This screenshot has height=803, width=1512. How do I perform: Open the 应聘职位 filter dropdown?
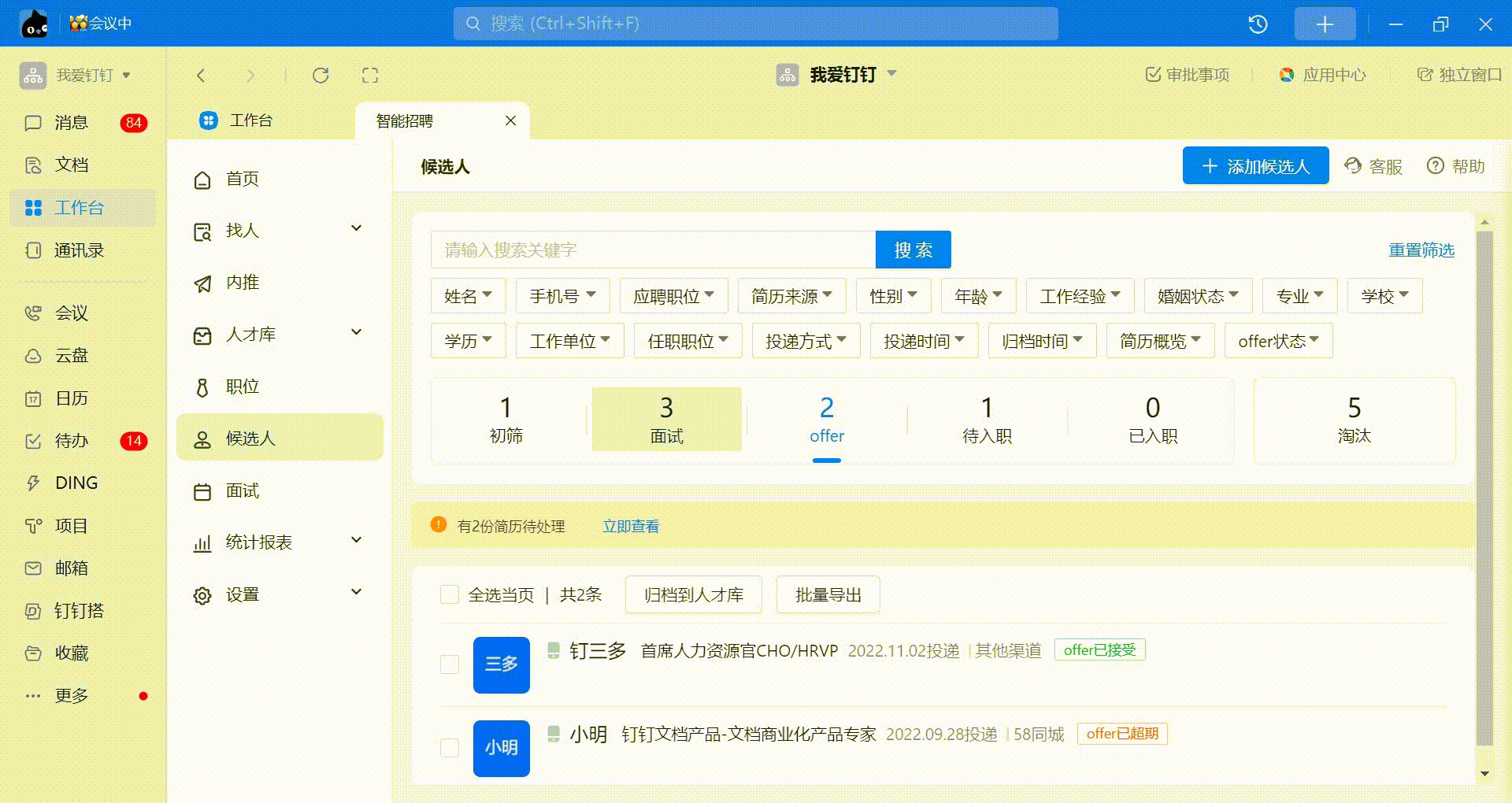[673, 296]
